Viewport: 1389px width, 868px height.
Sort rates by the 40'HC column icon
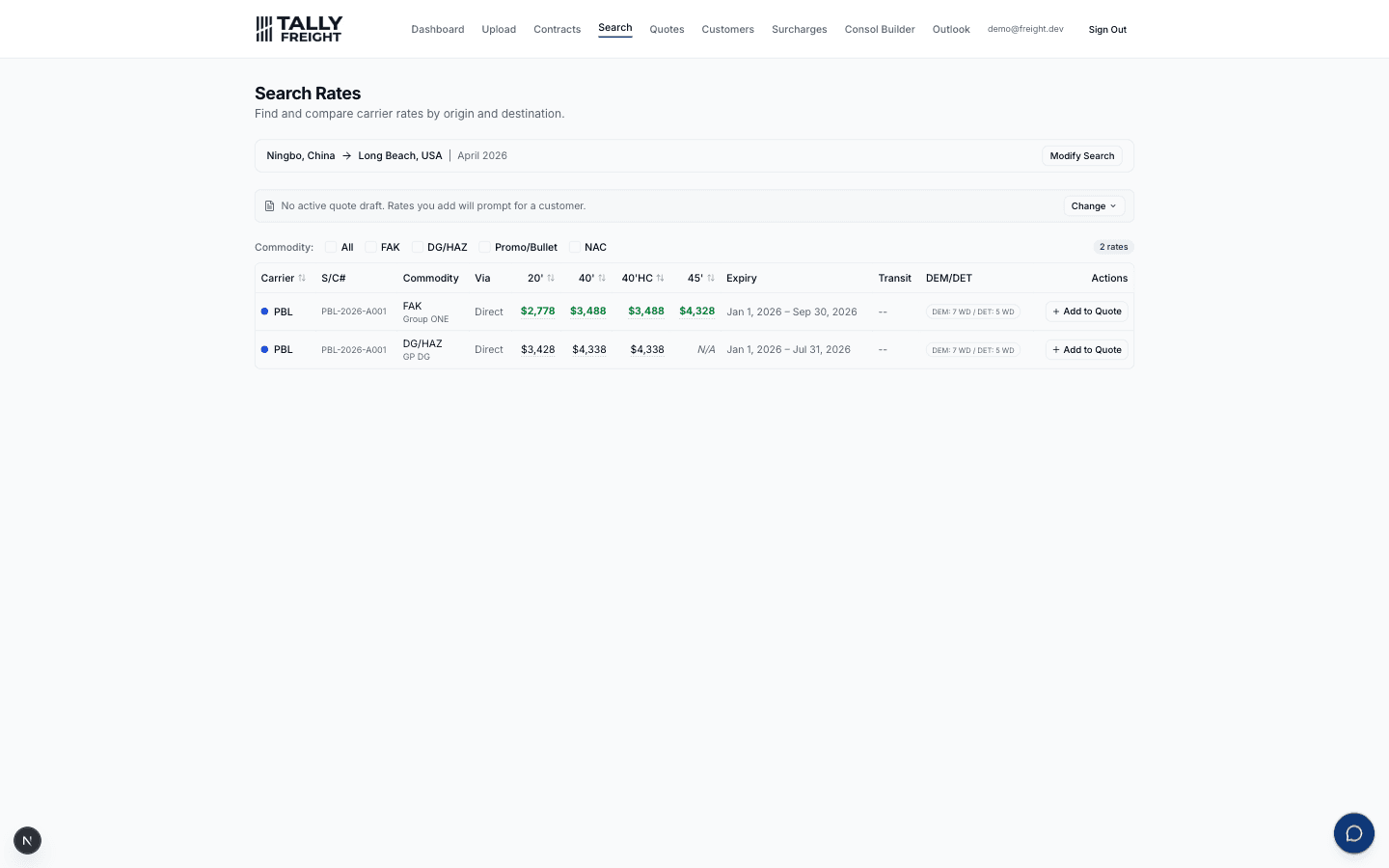pyautogui.click(x=661, y=278)
